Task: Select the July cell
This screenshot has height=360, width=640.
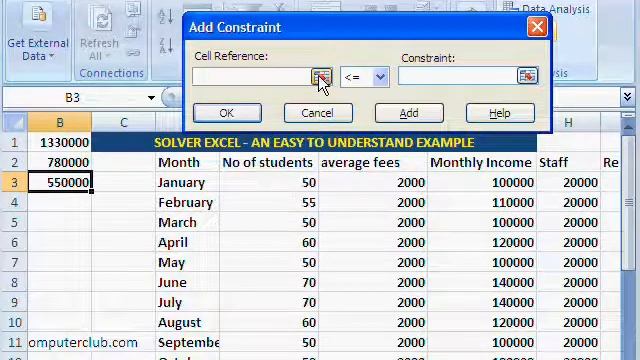Action: 187,302
